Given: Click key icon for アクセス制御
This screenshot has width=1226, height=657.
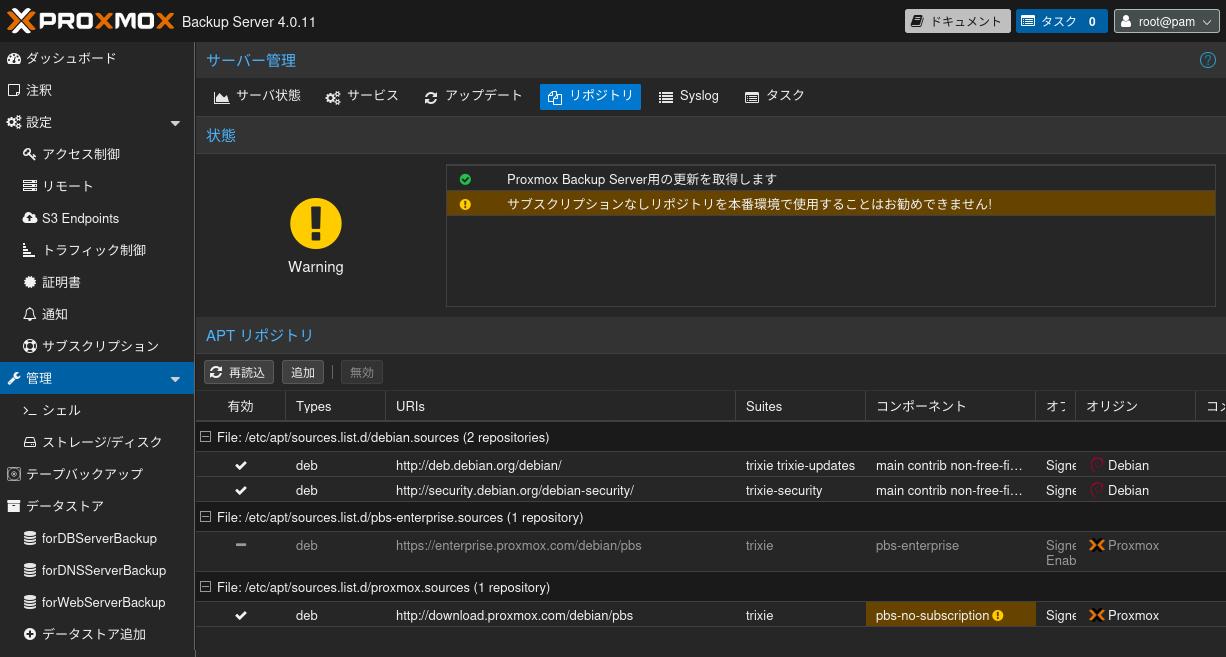Looking at the screenshot, I should pyautogui.click(x=30, y=154).
